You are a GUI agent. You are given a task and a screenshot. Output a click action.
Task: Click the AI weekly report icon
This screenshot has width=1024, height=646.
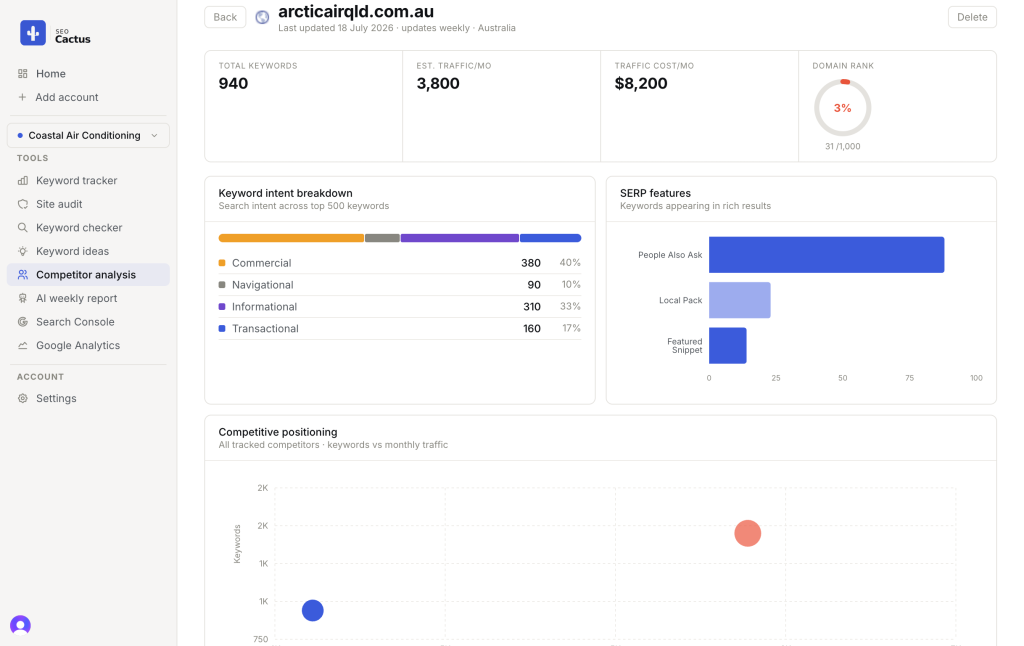point(23,298)
